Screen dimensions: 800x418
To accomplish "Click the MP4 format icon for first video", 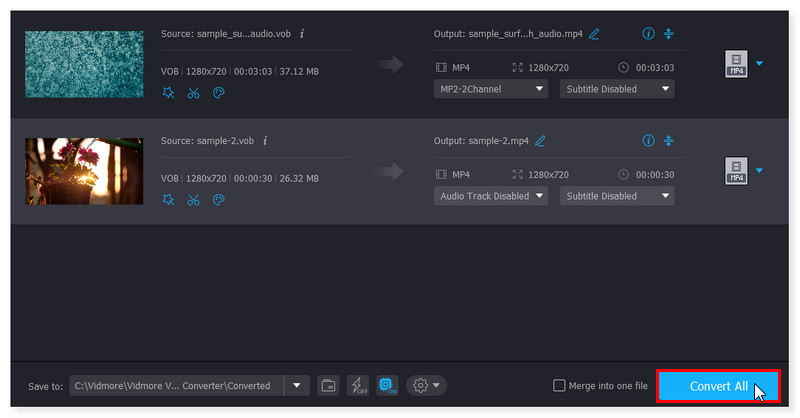I will click(736, 64).
